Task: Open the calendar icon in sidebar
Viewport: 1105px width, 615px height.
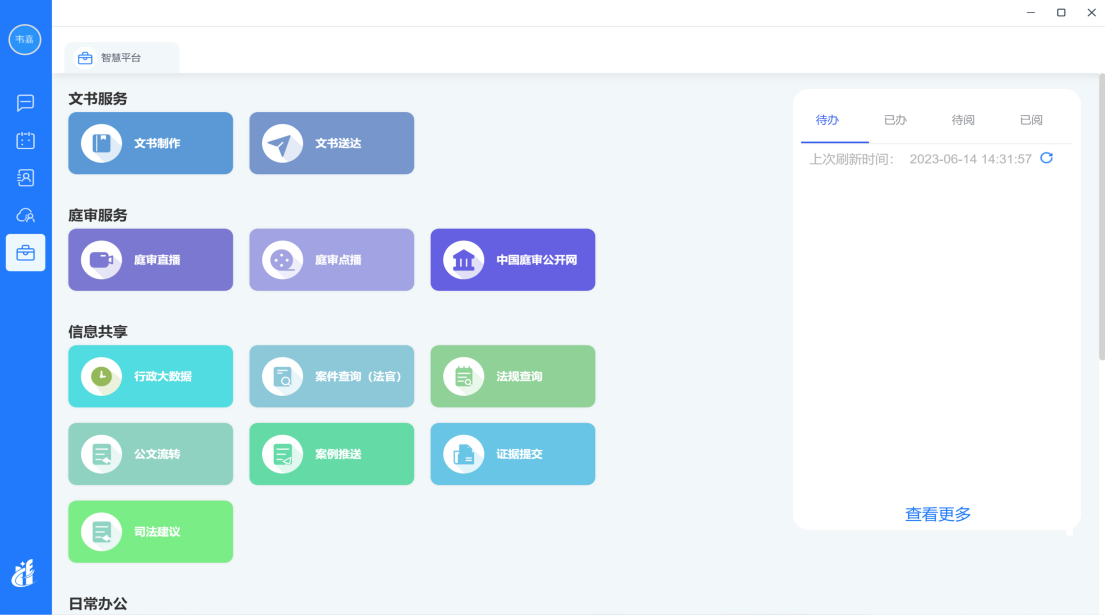Action: [25, 140]
